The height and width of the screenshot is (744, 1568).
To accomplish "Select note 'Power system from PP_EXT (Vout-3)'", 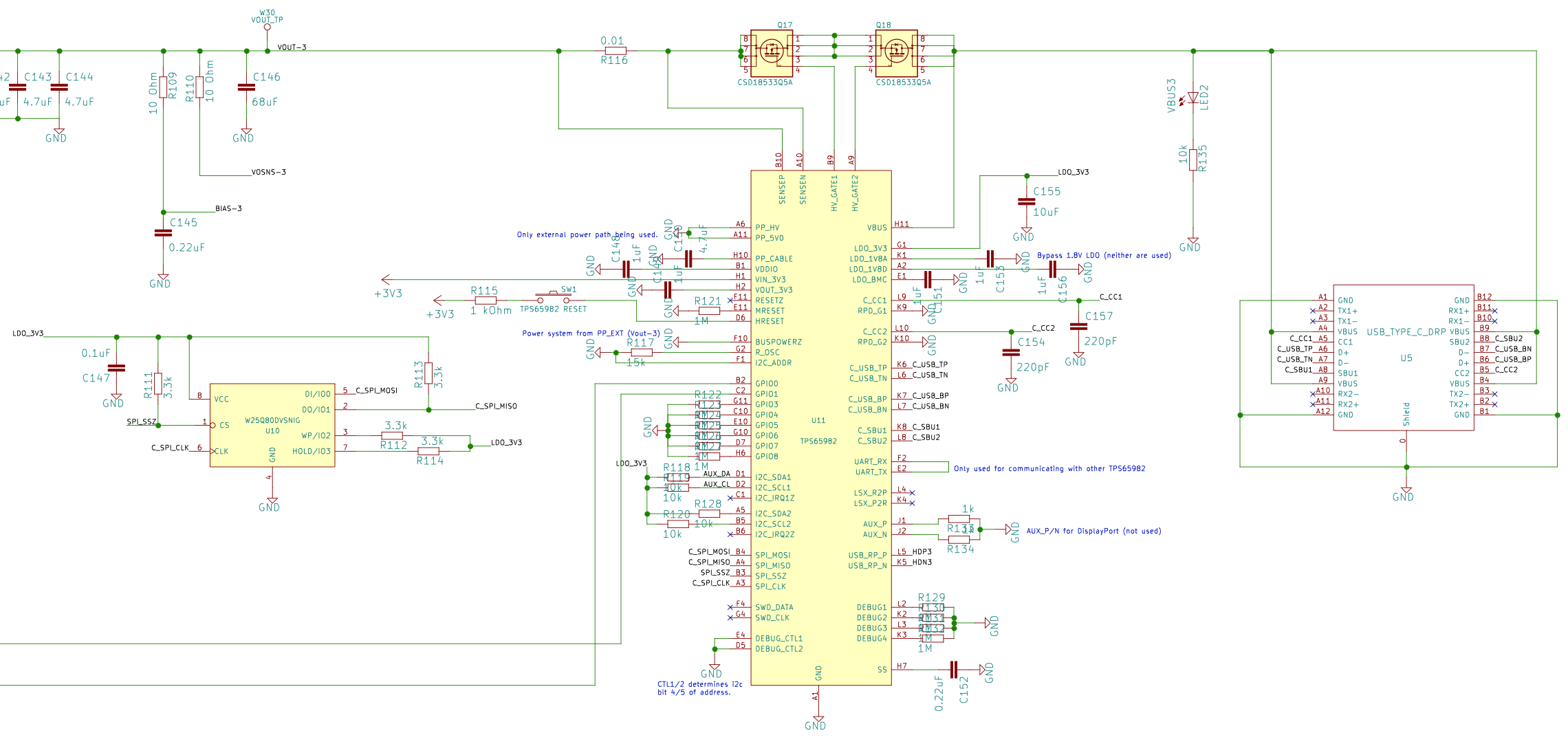I will [591, 333].
